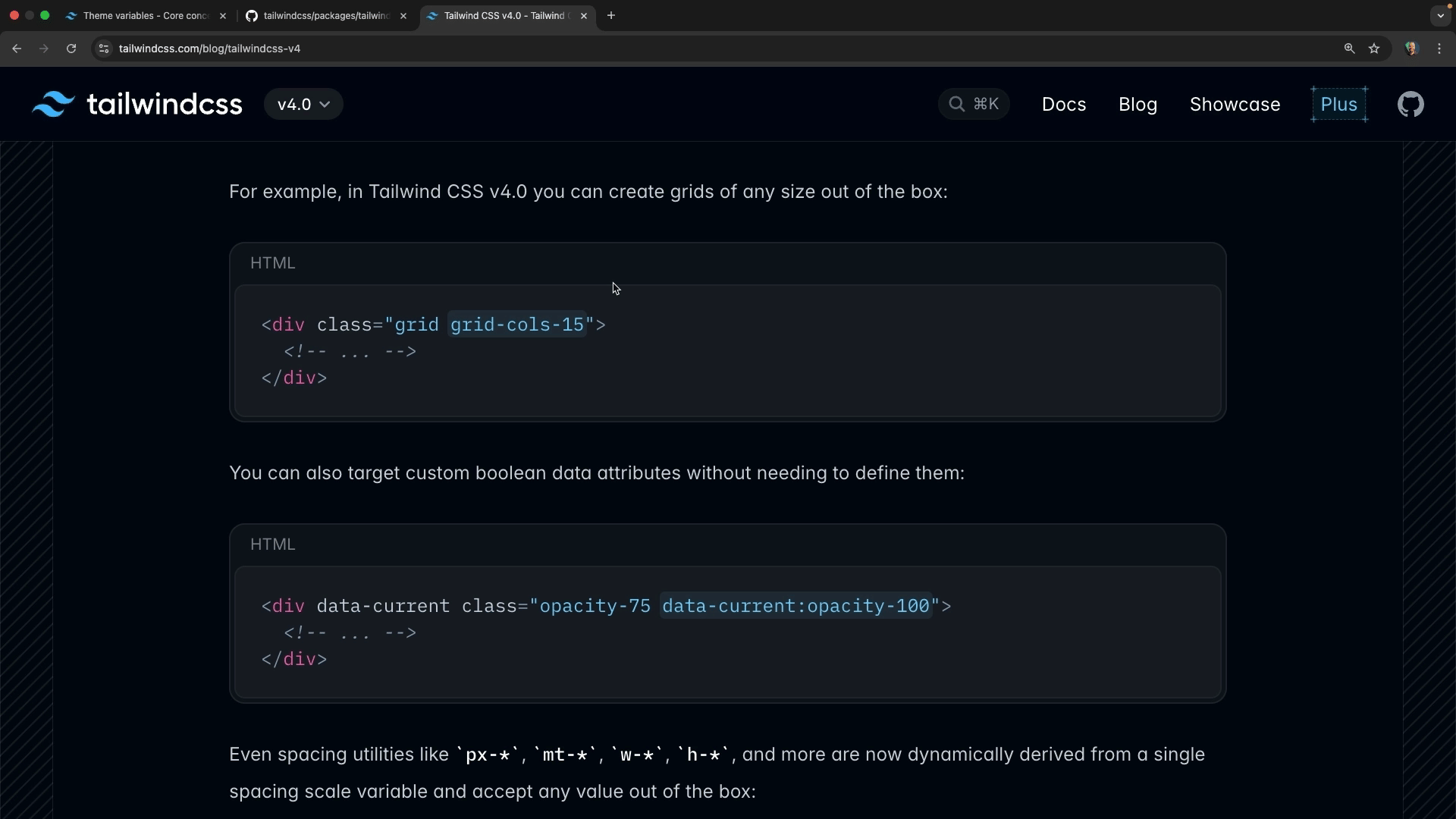The image size is (1456, 819).
Task: Open the tab search chevron dropdown
Action: tap(1440, 15)
